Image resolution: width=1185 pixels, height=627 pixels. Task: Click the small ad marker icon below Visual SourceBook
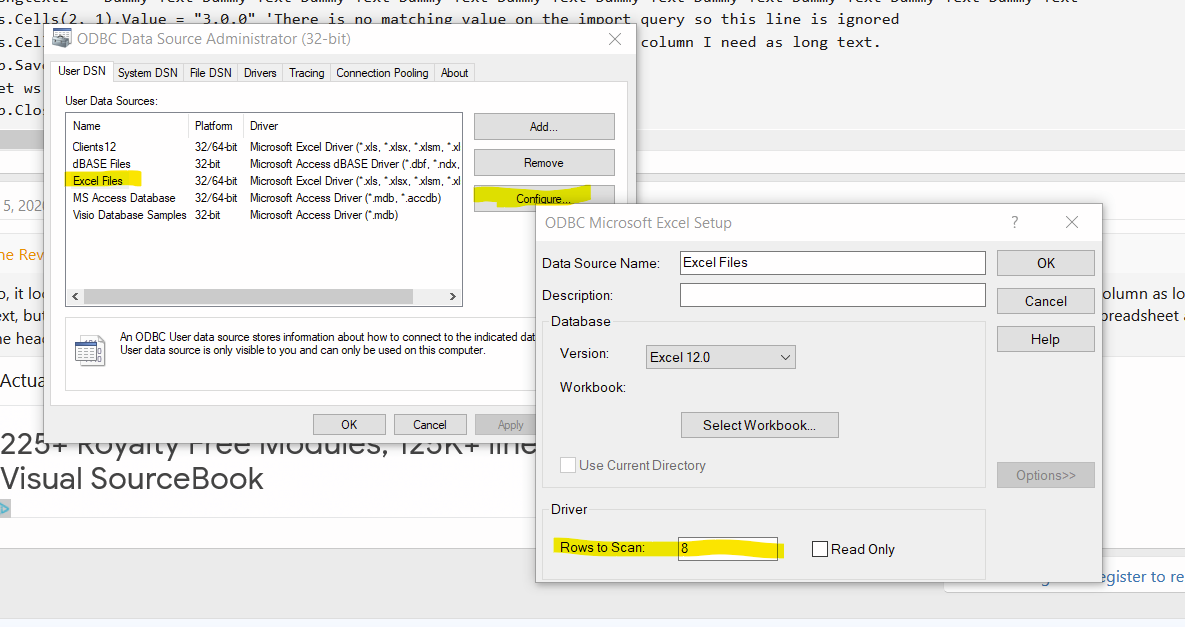click(x=5, y=508)
